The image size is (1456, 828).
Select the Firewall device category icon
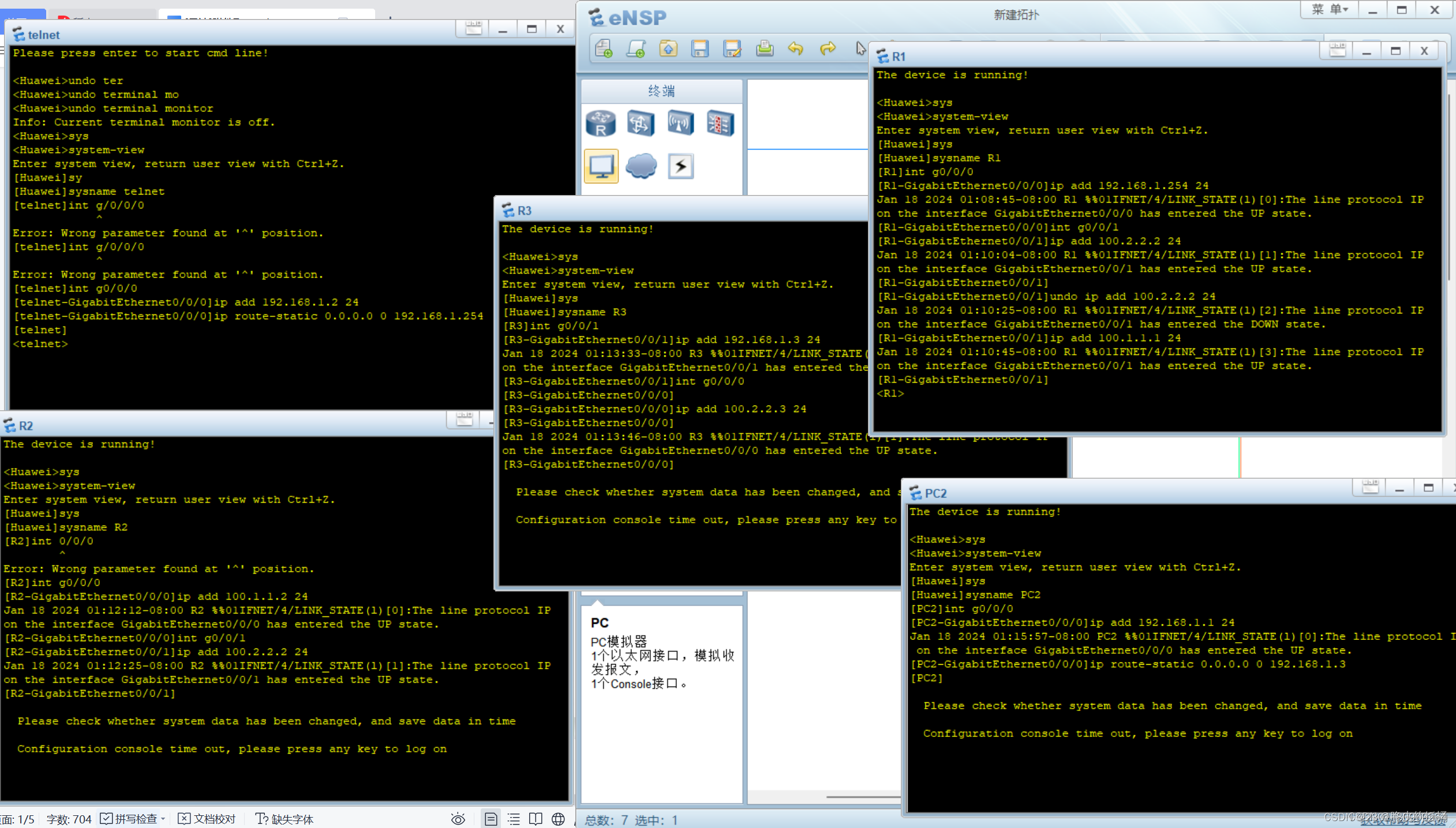tap(720, 123)
